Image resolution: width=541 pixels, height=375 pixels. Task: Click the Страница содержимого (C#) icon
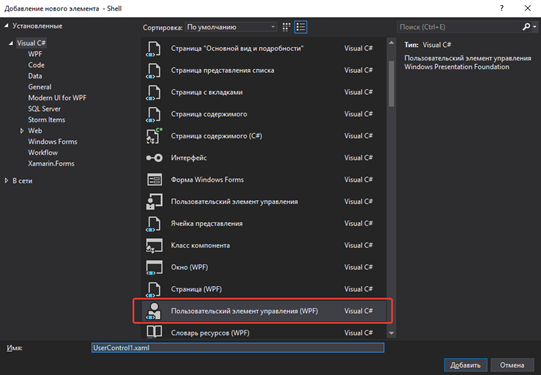pyautogui.click(x=154, y=136)
